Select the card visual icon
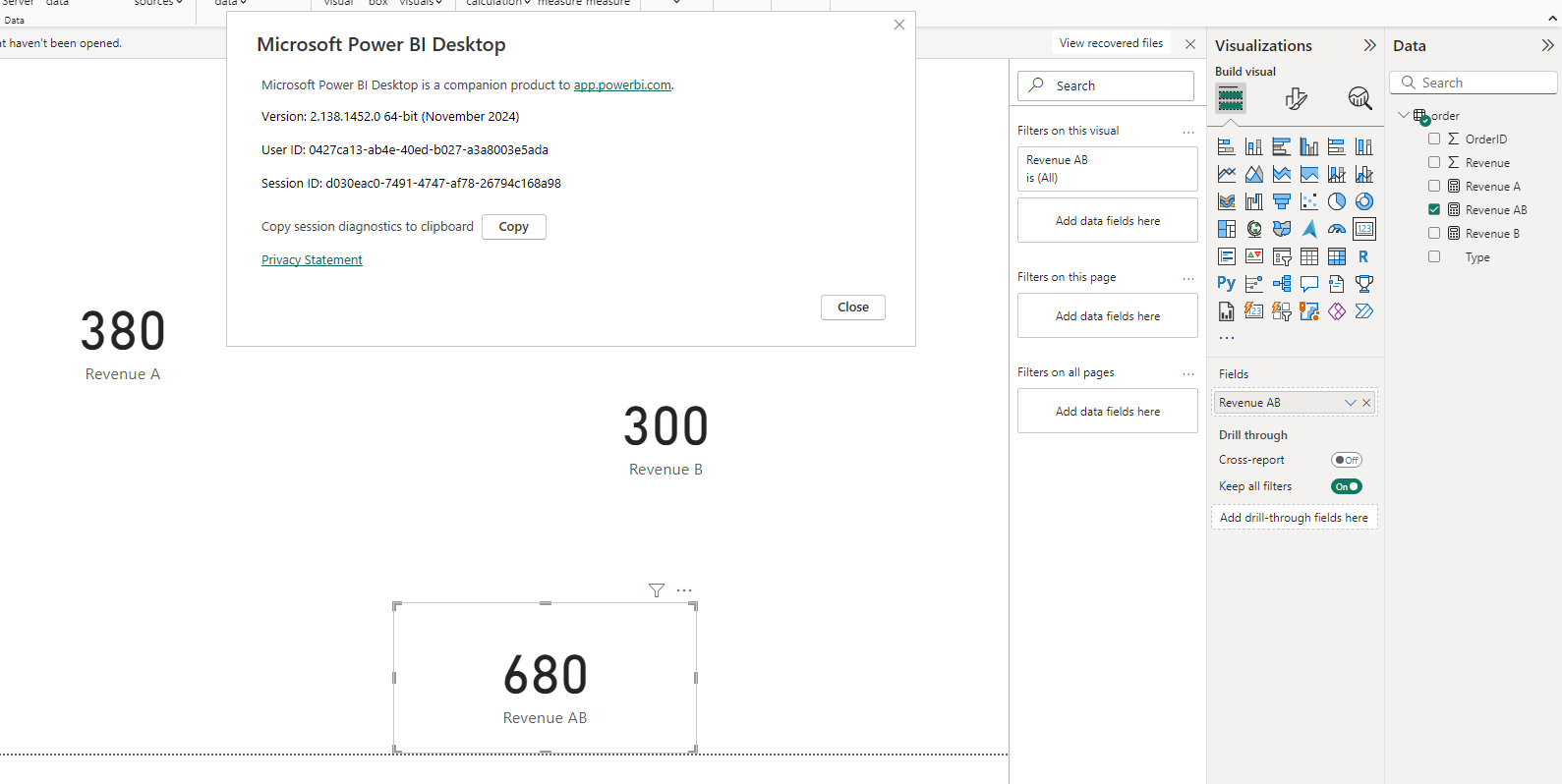Screen dimensions: 1562x784 coord(1363,229)
